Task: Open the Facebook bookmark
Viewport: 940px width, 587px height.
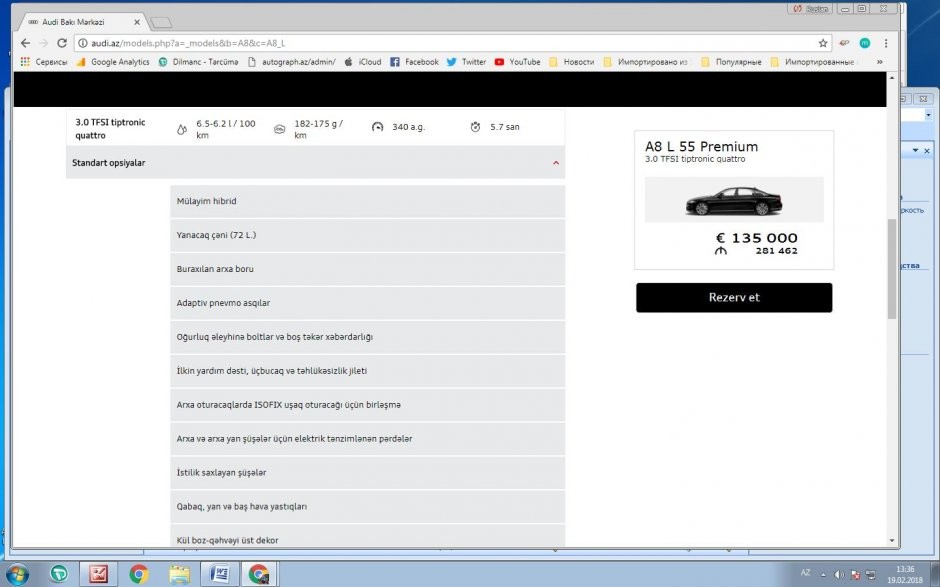Action: (414, 62)
